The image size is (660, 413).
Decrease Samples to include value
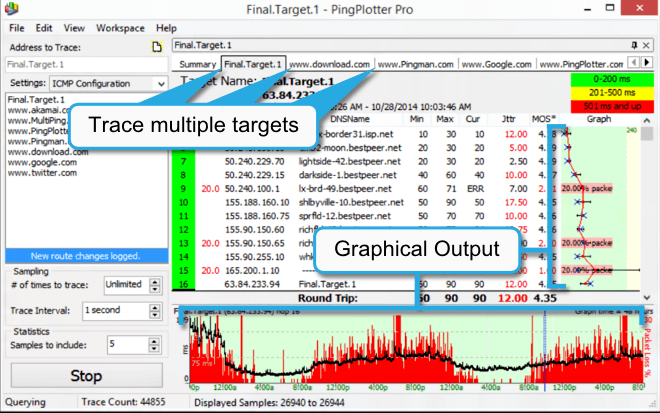(x=154, y=349)
